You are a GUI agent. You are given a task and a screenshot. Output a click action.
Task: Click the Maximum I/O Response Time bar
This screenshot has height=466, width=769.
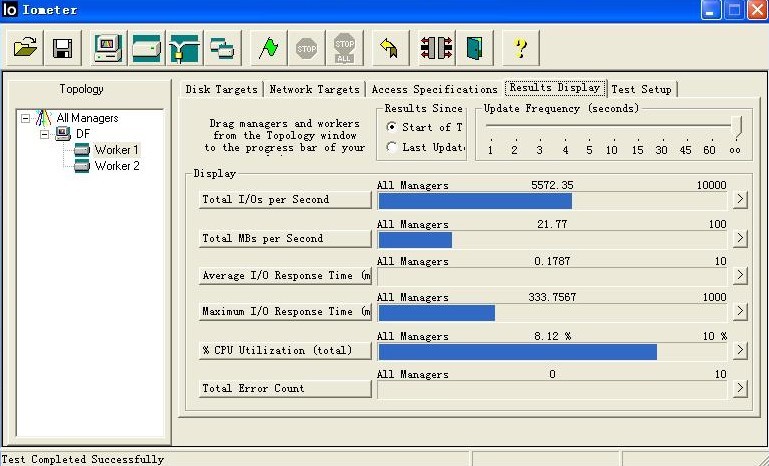[553, 313]
